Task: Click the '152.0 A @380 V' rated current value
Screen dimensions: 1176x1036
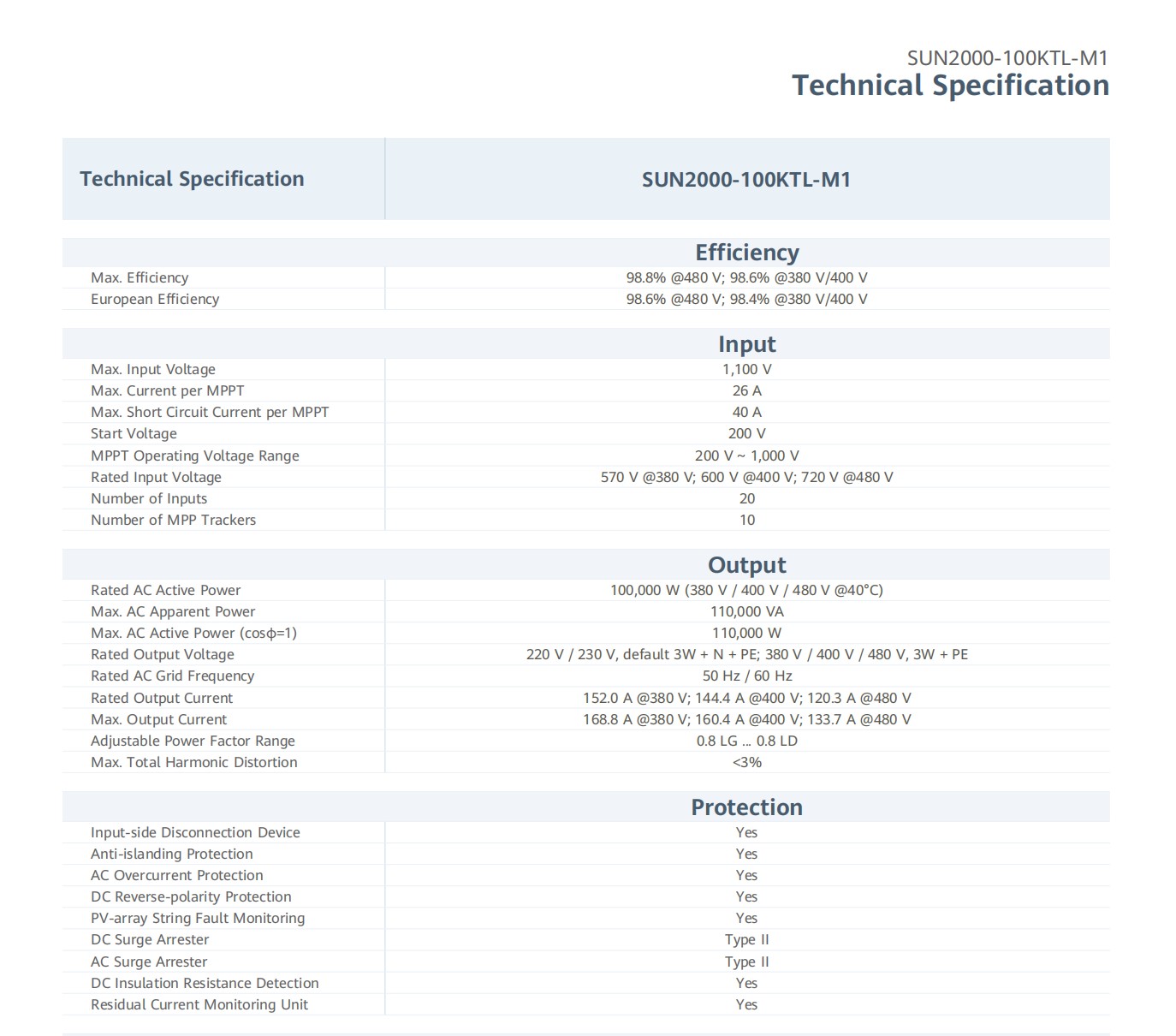Action: point(638,698)
